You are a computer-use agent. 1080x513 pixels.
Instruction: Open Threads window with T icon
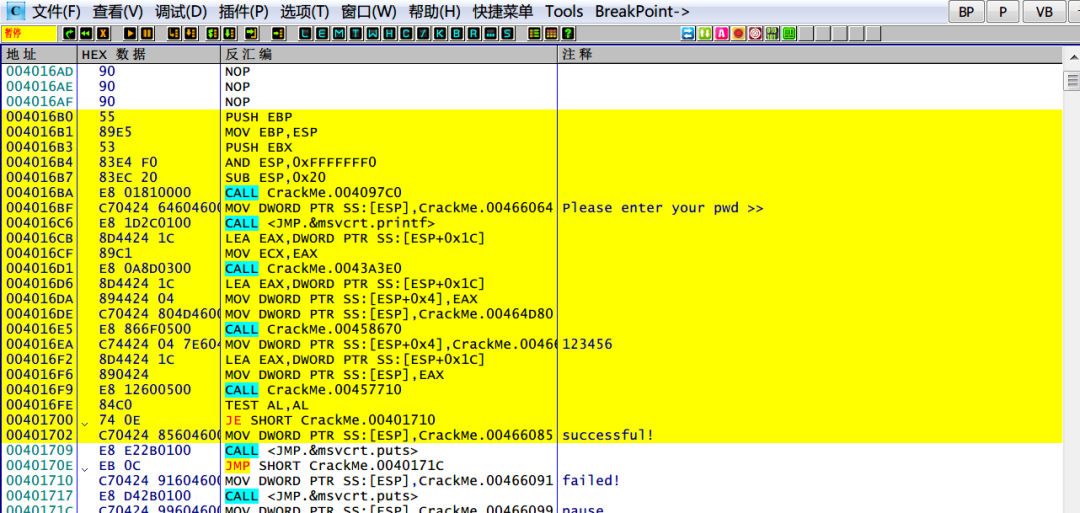pos(355,33)
